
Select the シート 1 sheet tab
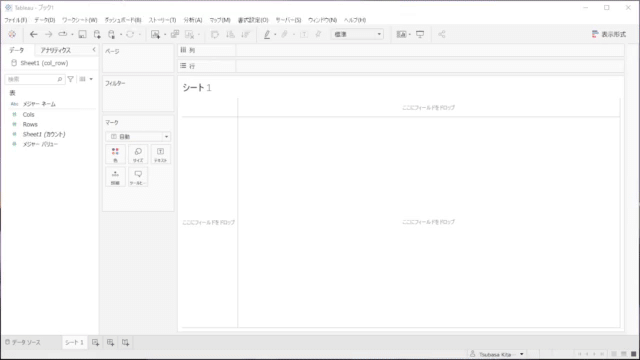(74, 342)
